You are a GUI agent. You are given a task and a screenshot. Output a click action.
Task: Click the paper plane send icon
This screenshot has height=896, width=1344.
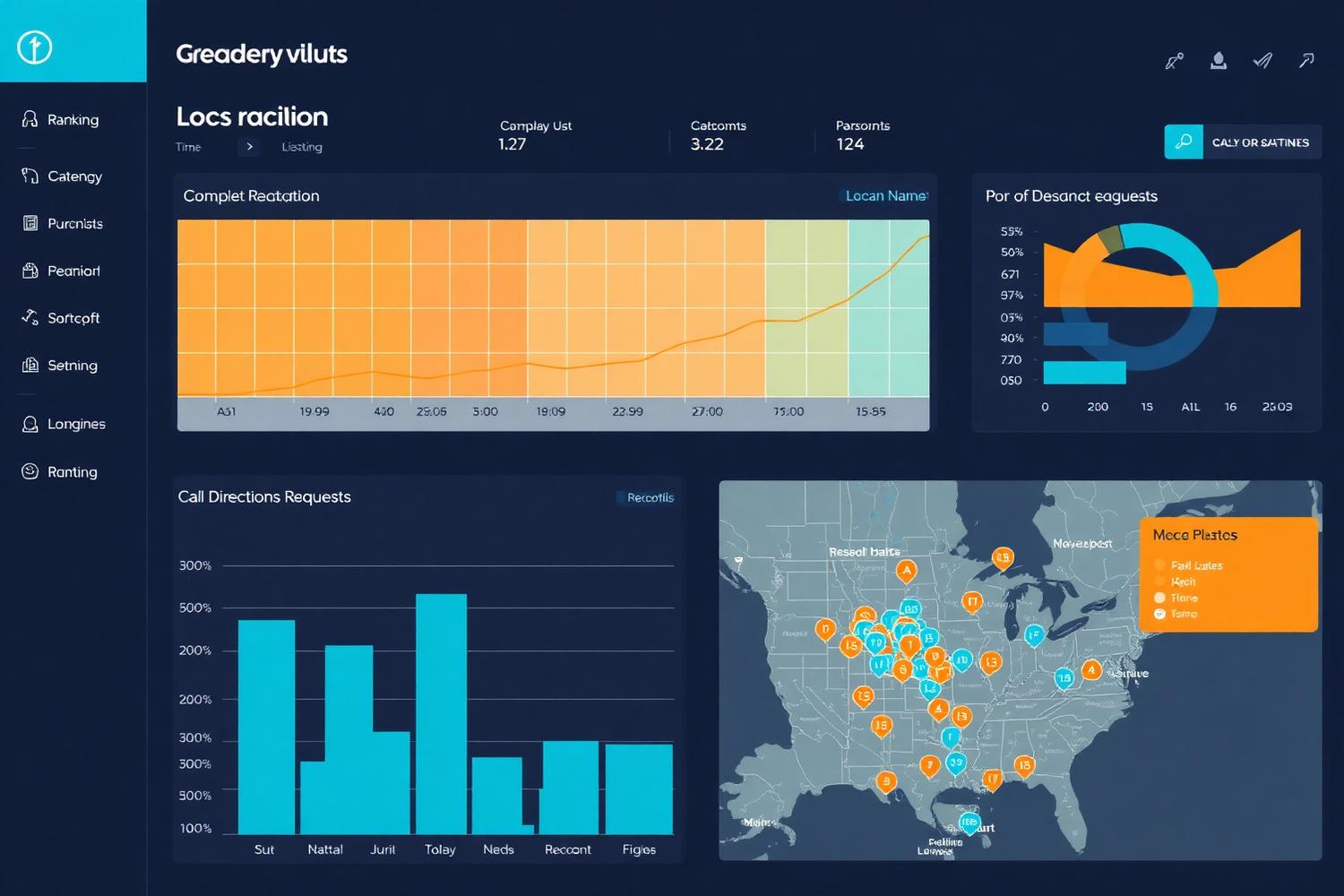click(x=1262, y=61)
